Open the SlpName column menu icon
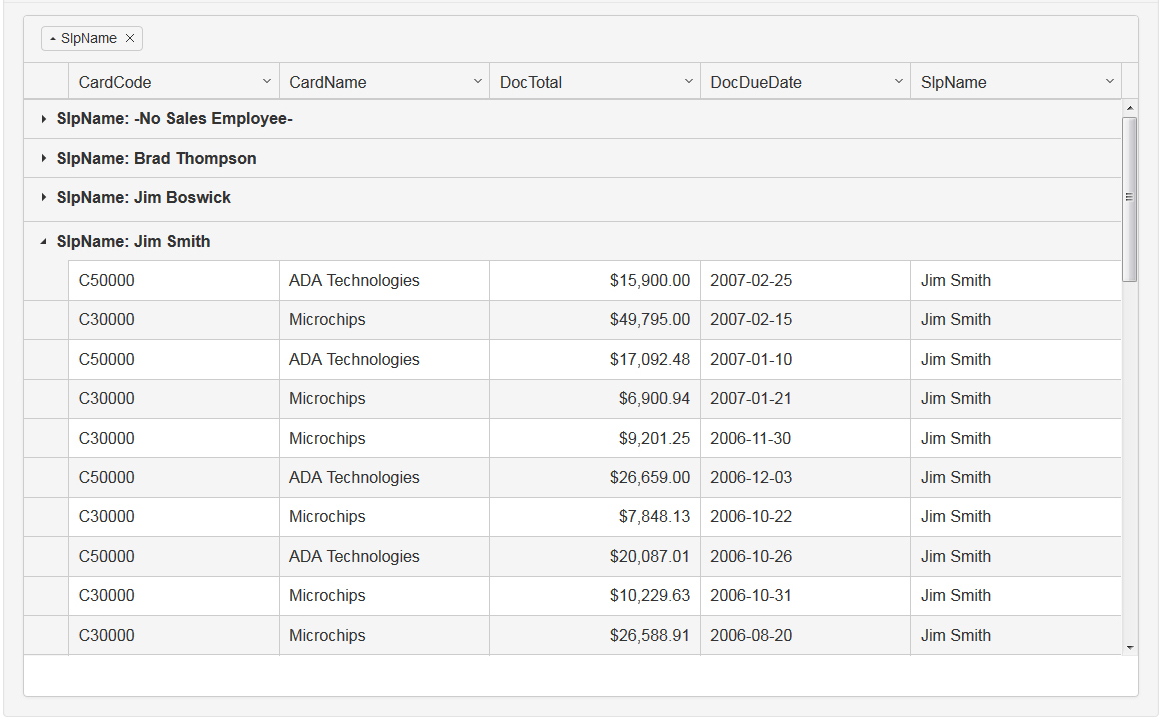This screenshot has height=718, width=1161. [x=1109, y=81]
